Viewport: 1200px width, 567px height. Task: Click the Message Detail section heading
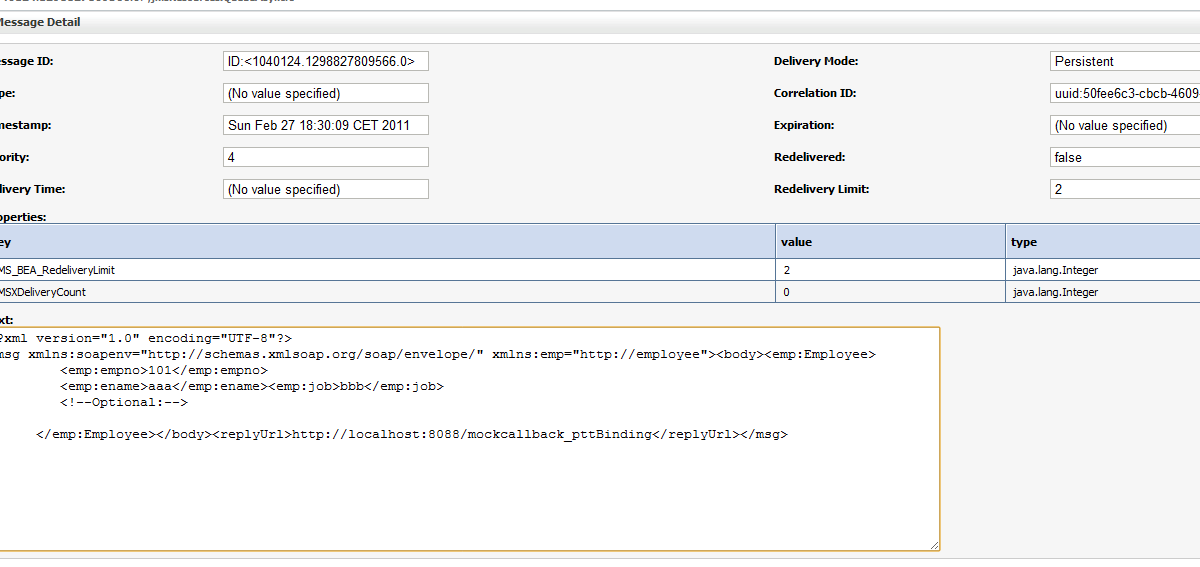(x=40, y=22)
